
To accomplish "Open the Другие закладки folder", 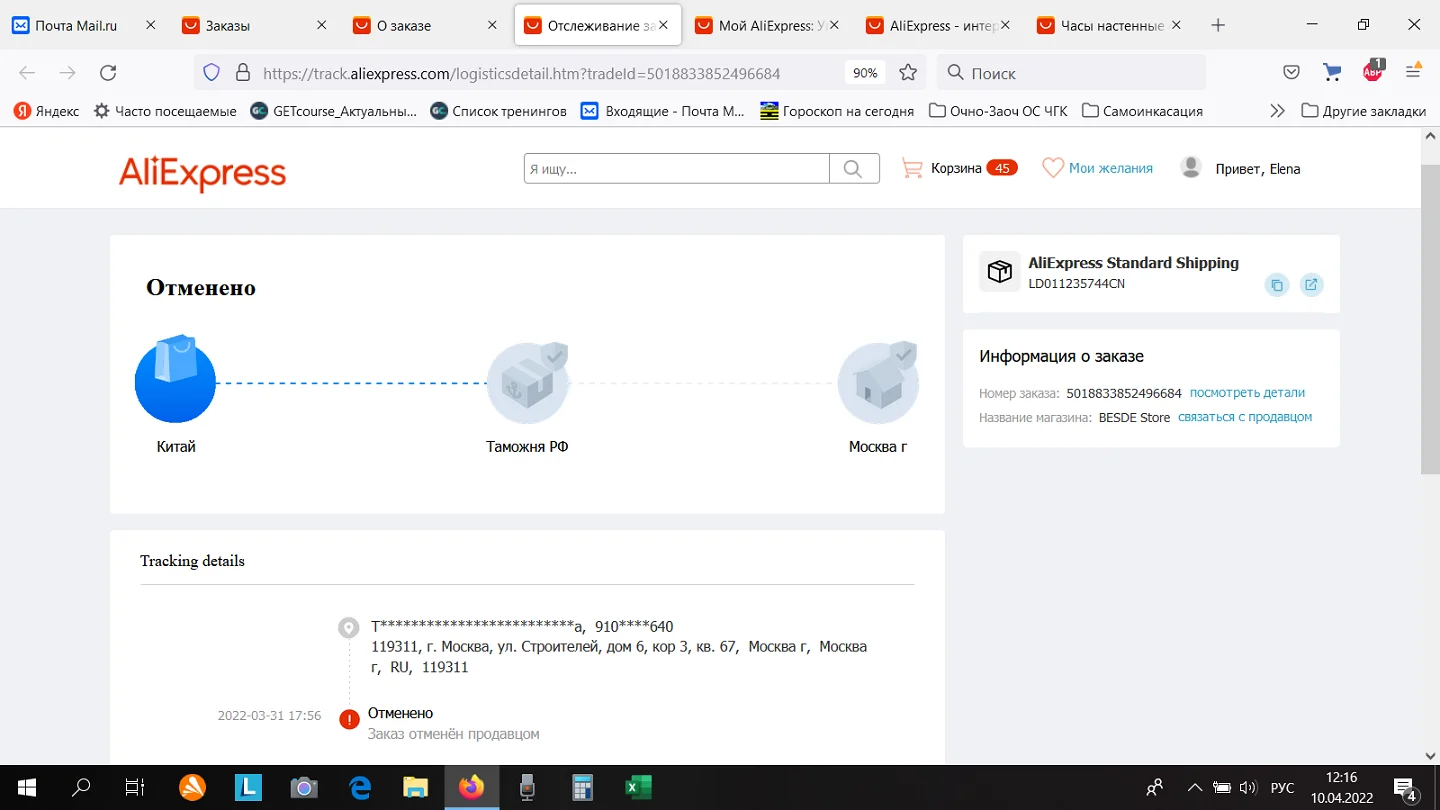I will [1364, 111].
